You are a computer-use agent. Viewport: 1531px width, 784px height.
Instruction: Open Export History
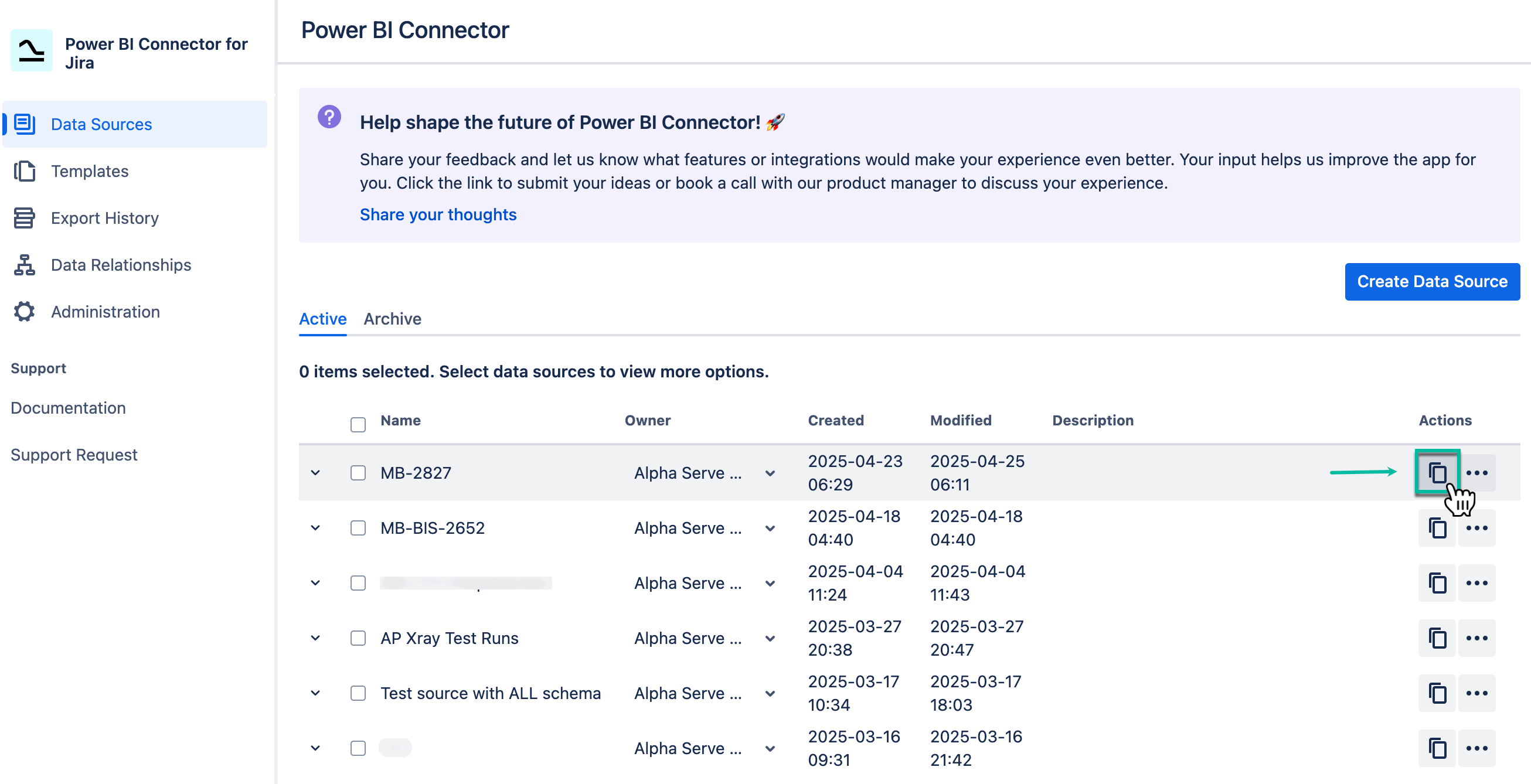tap(104, 218)
